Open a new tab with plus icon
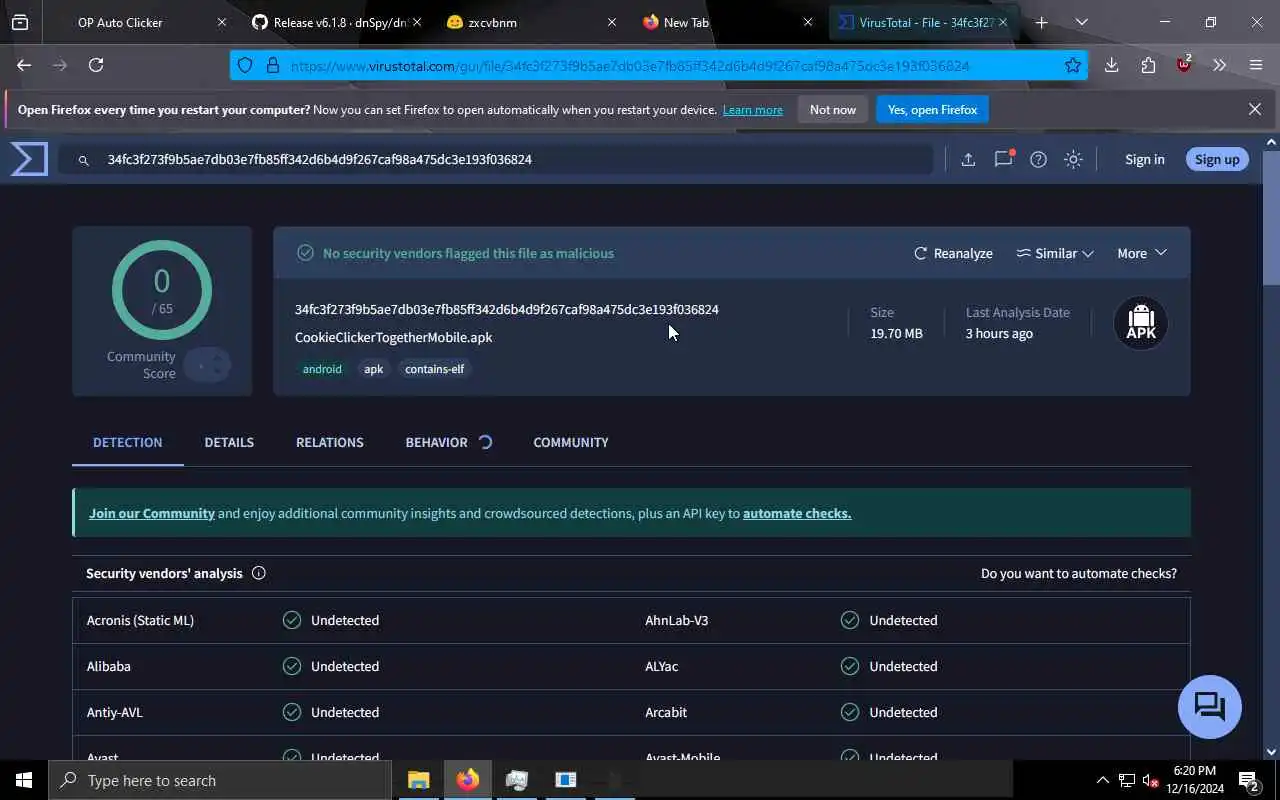The width and height of the screenshot is (1280, 800). (x=1041, y=22)
